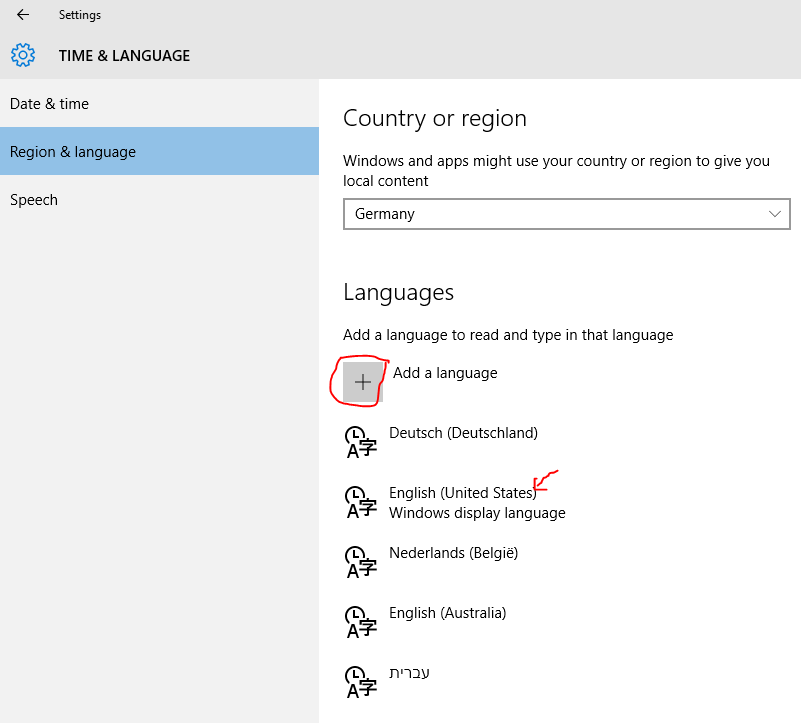The width and height of the screenshot is (801, 723).
Task: Click the Nederlands (België) language icon
Action: click(360, 562)
